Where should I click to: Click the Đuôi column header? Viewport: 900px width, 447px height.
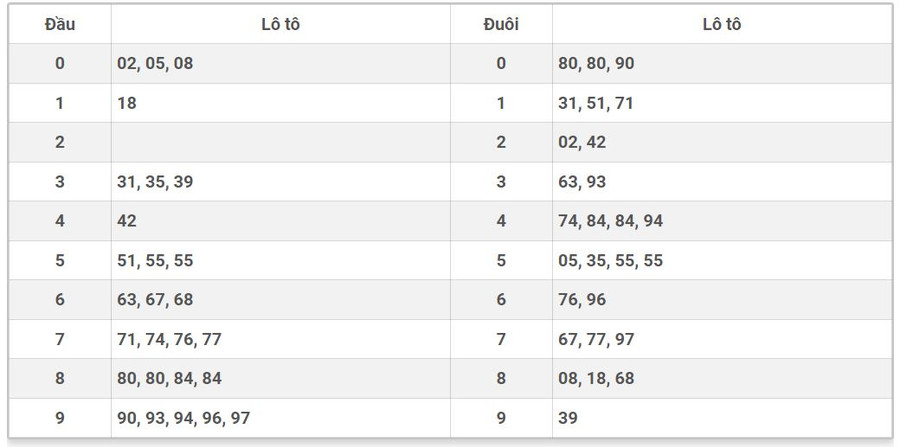pyautogui.click(x=501, y=24)
